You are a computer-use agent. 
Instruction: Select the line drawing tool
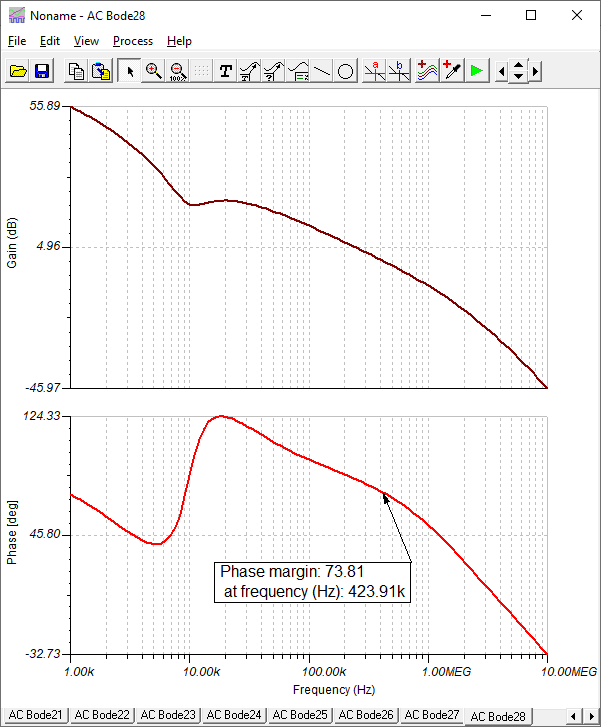point(322,71)
